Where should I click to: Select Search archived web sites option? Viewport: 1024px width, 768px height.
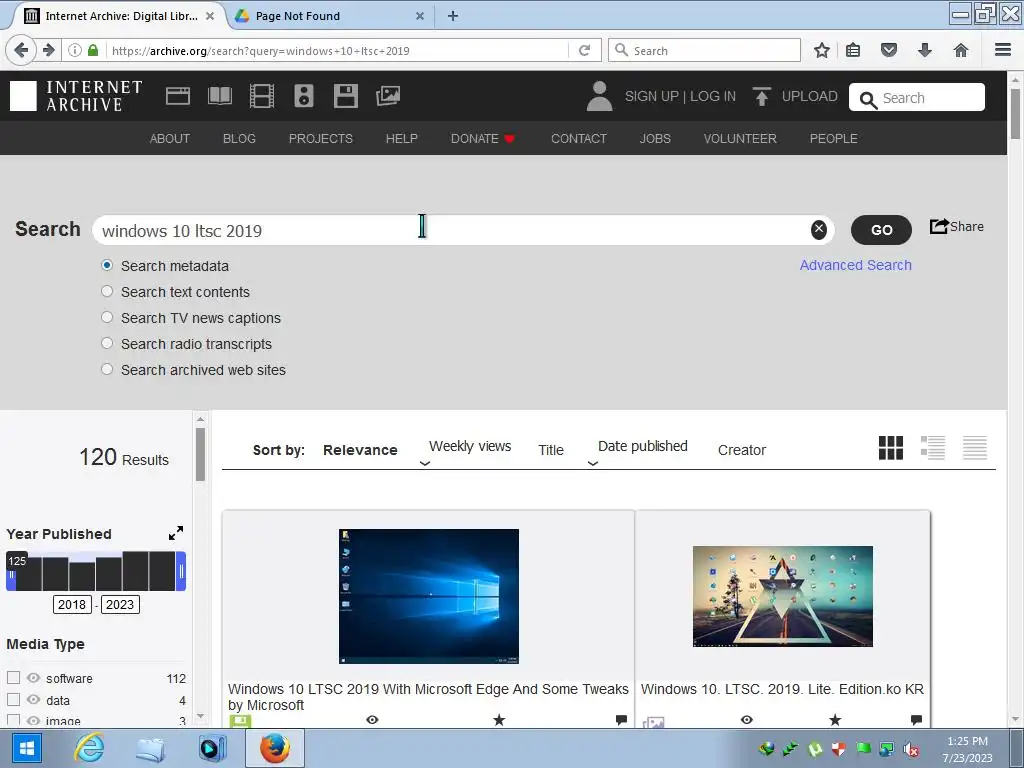click(107, 370)
